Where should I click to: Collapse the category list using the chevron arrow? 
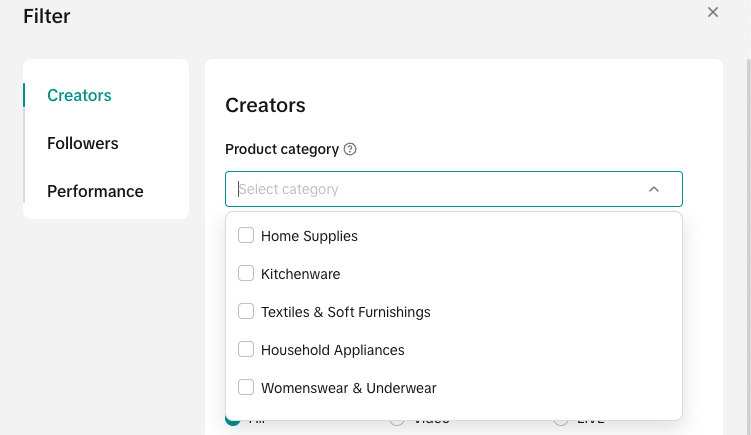point(654,189)
